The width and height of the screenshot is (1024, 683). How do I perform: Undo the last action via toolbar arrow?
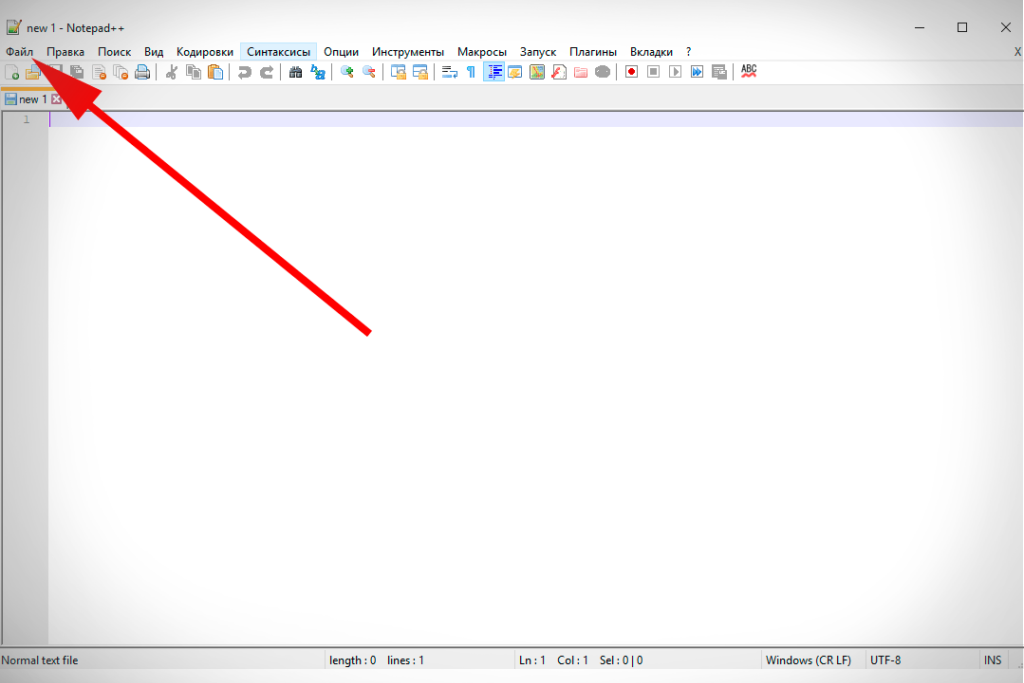(245, 72)
